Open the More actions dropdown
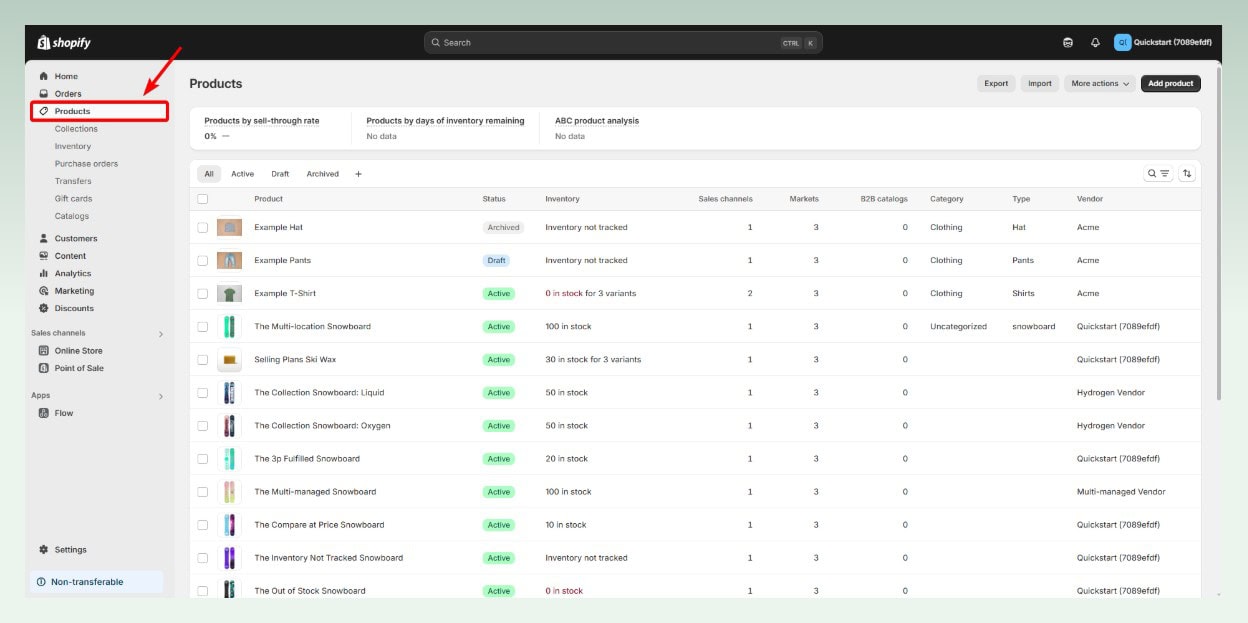Image resolution: width=1248 pixels, height=623 pixels. click(x=1100, y=84)
